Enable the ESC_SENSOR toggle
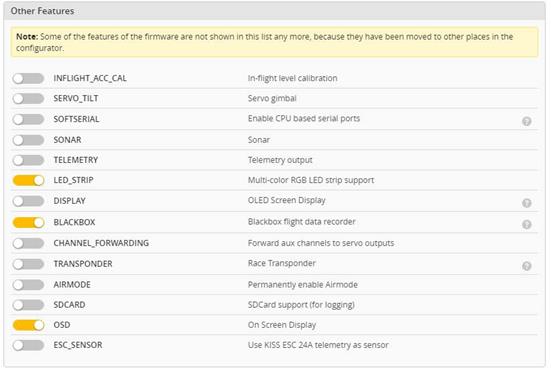 click(x=28, y=345)
